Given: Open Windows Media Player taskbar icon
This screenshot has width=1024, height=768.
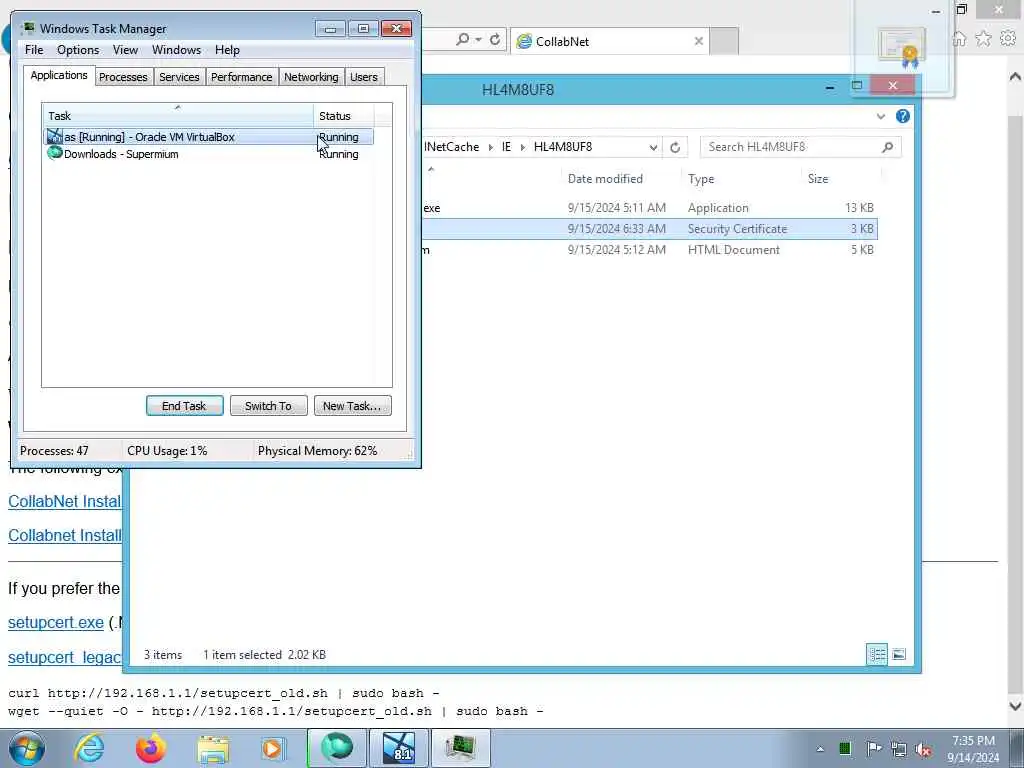Looking at the screenshot, I should (x=272, y=749).
